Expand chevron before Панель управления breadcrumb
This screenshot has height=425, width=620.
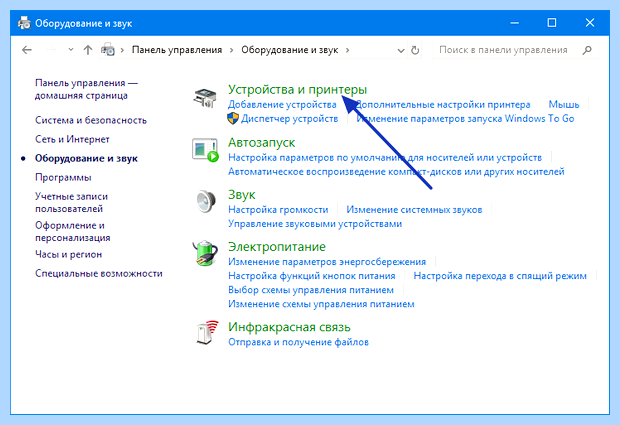click(123, 50)
